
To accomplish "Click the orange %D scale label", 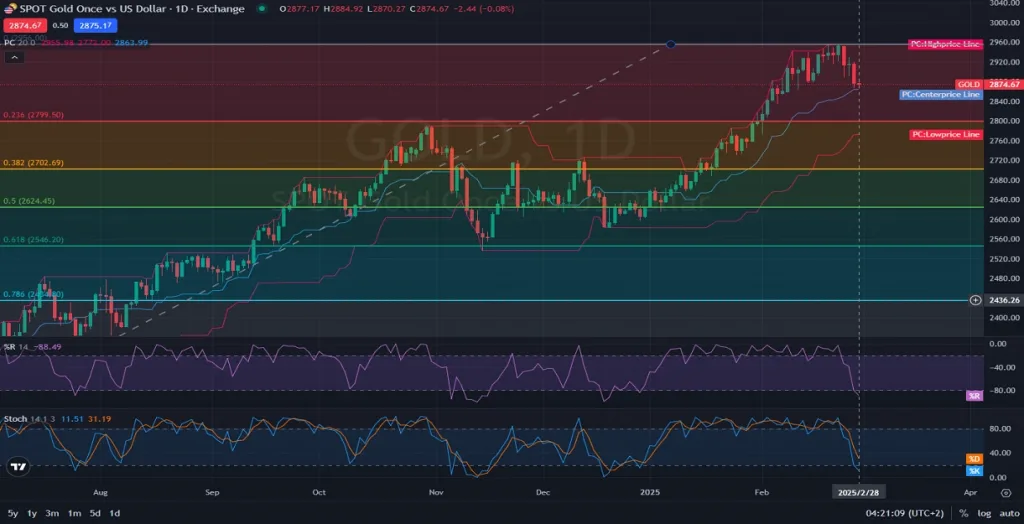I will (974, 459).
